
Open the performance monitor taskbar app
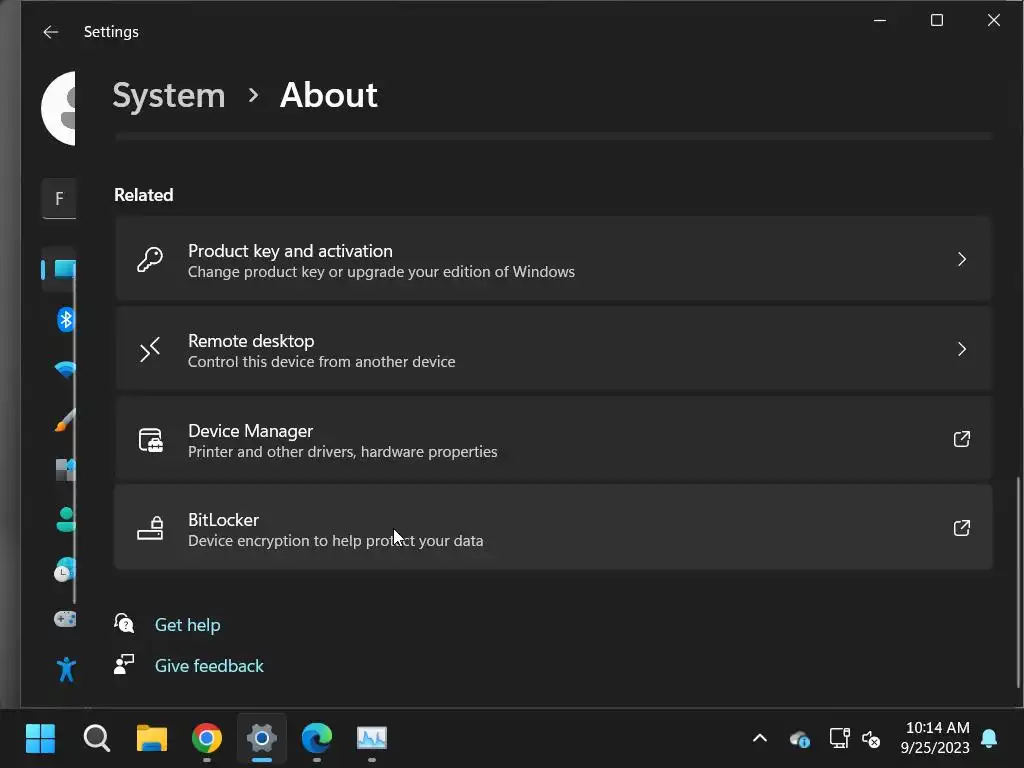click(372, 739)
